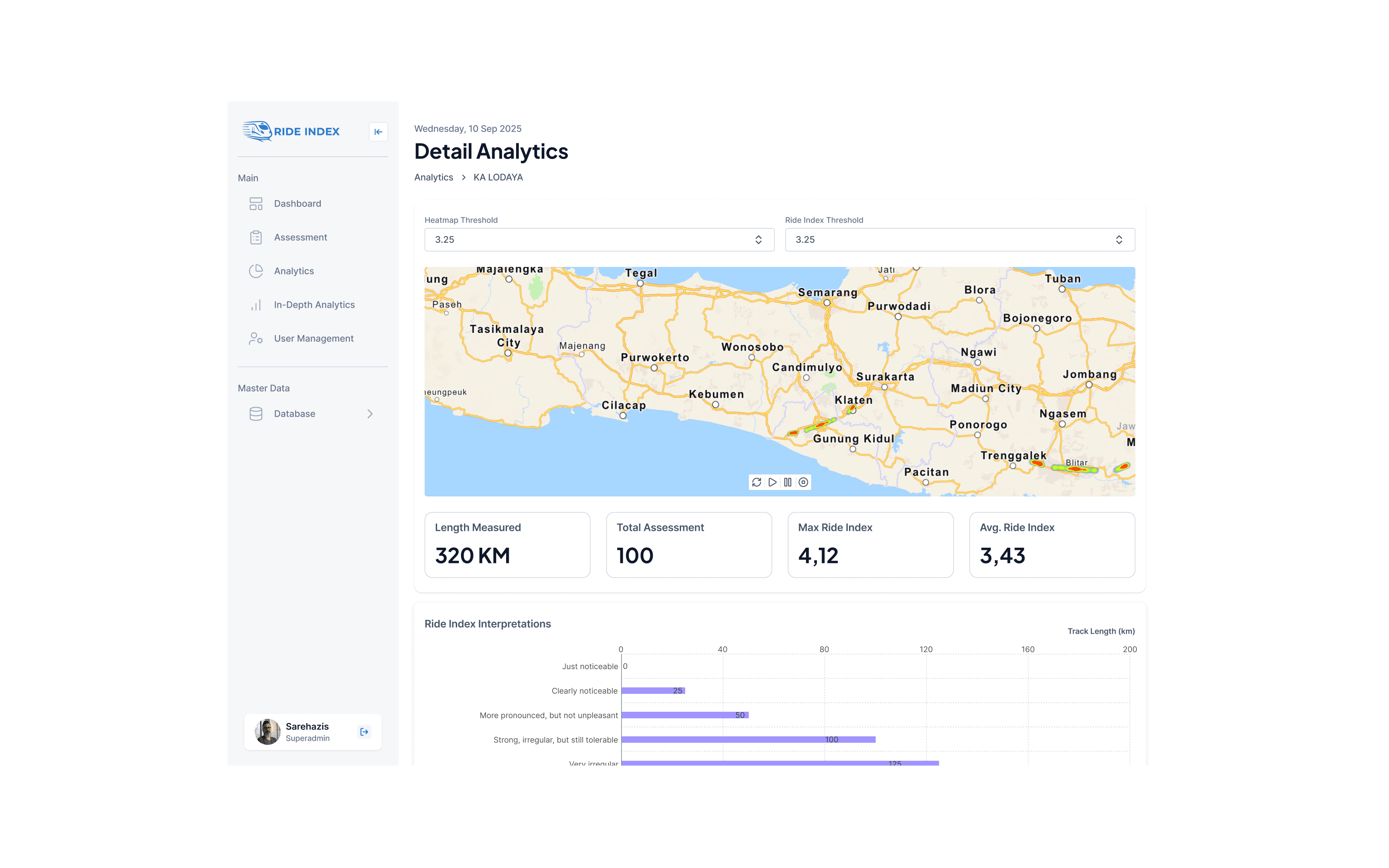Click the Sarehazis profile name
Viewport: 1389px width, 868px height.
[307, 727]
